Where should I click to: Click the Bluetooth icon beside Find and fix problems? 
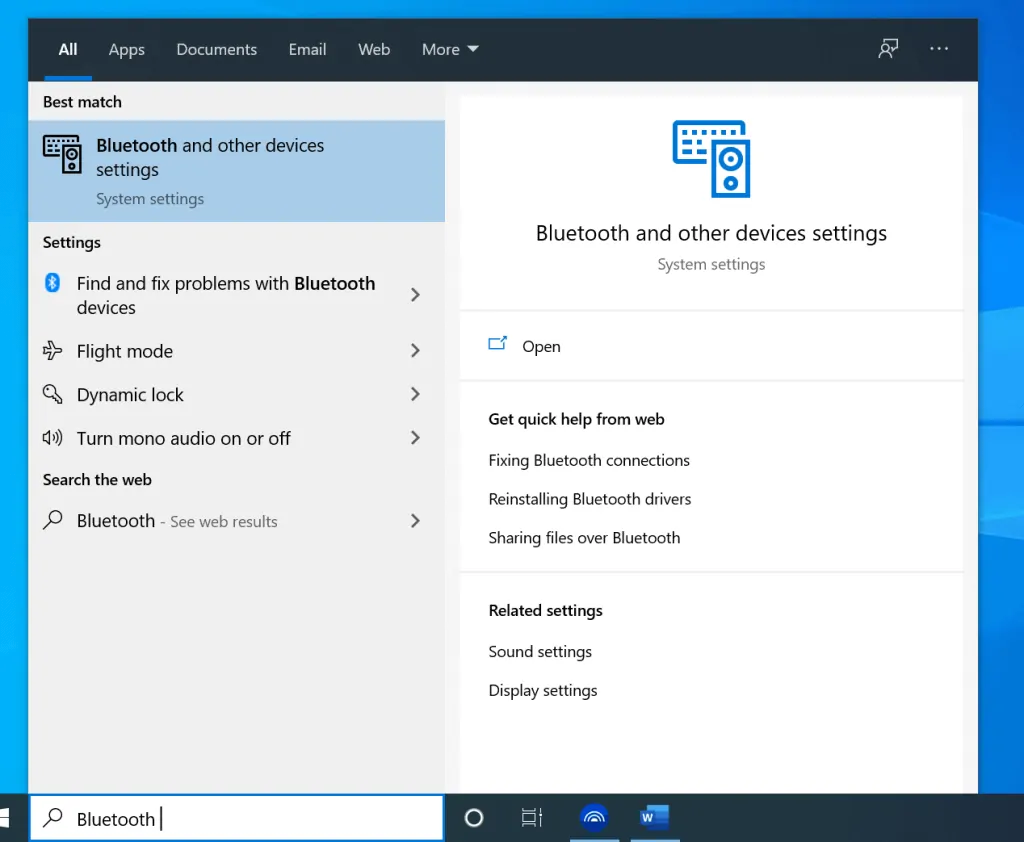coord(53,283)
